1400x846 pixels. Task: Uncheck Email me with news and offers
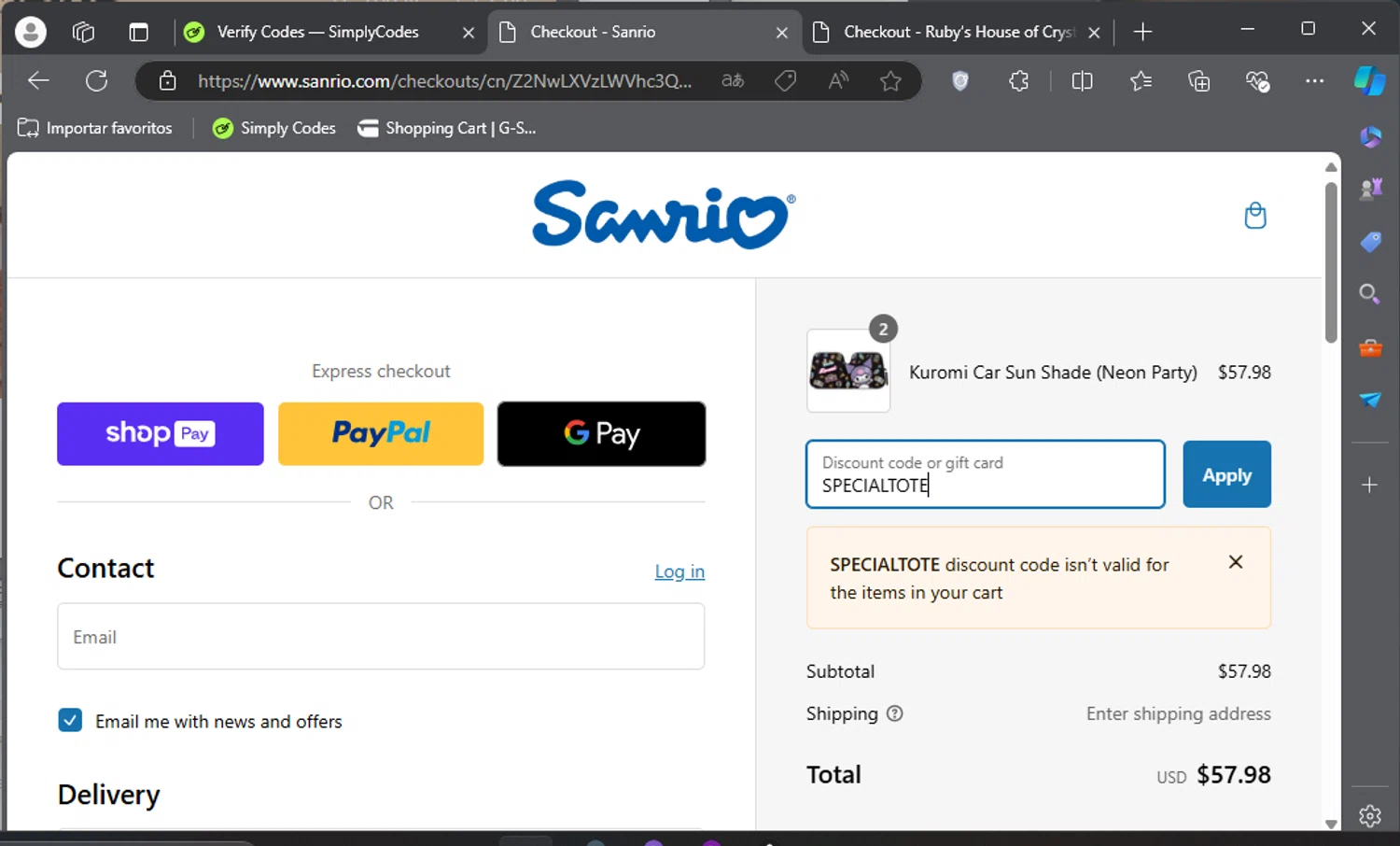coord(70,720)
